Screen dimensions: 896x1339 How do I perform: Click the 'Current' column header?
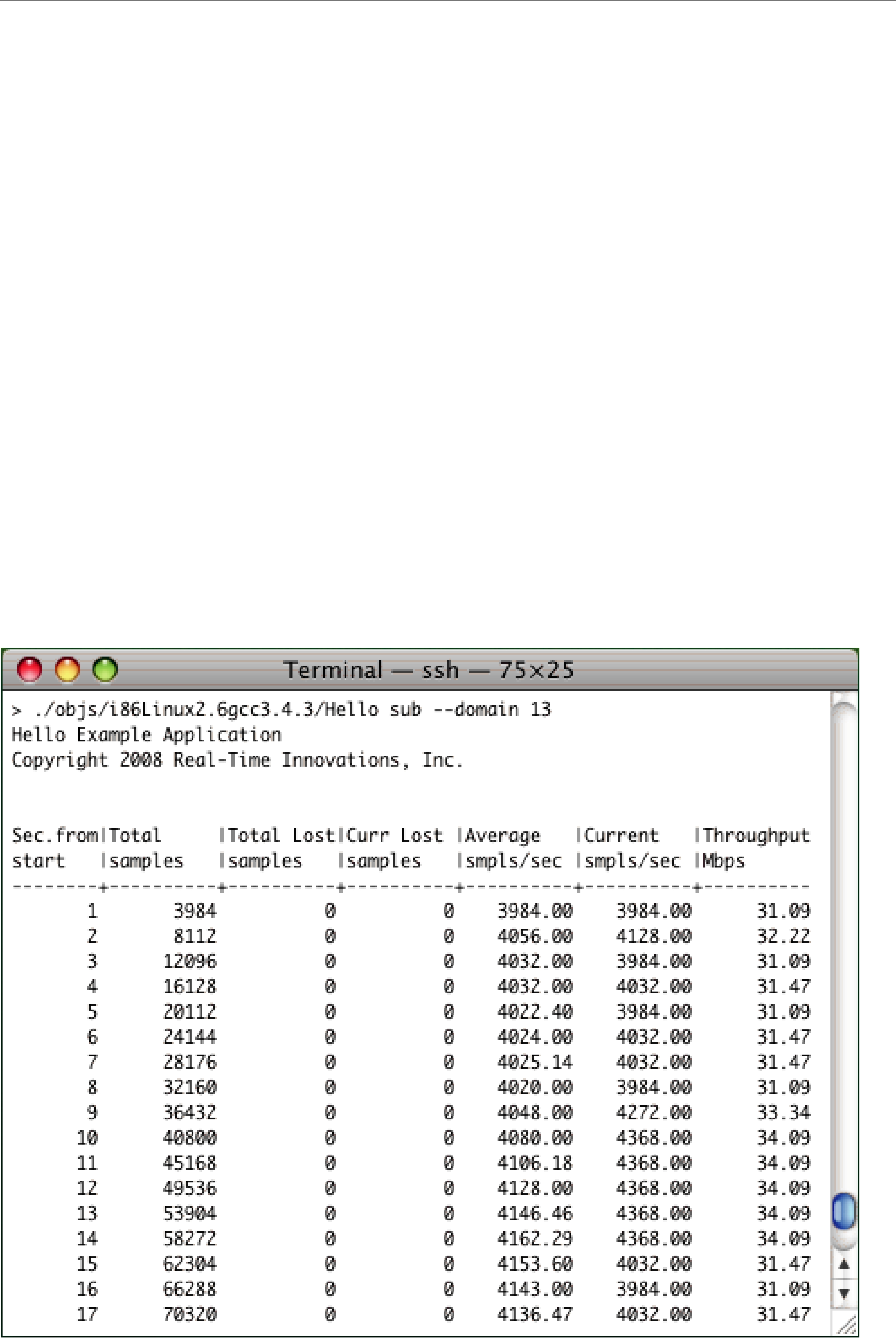click(621, 835)
